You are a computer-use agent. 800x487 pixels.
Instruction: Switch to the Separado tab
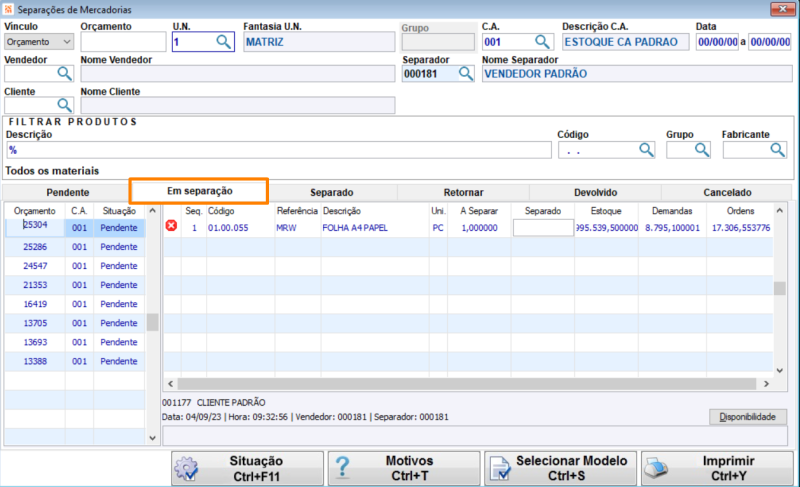pos(332,192)
